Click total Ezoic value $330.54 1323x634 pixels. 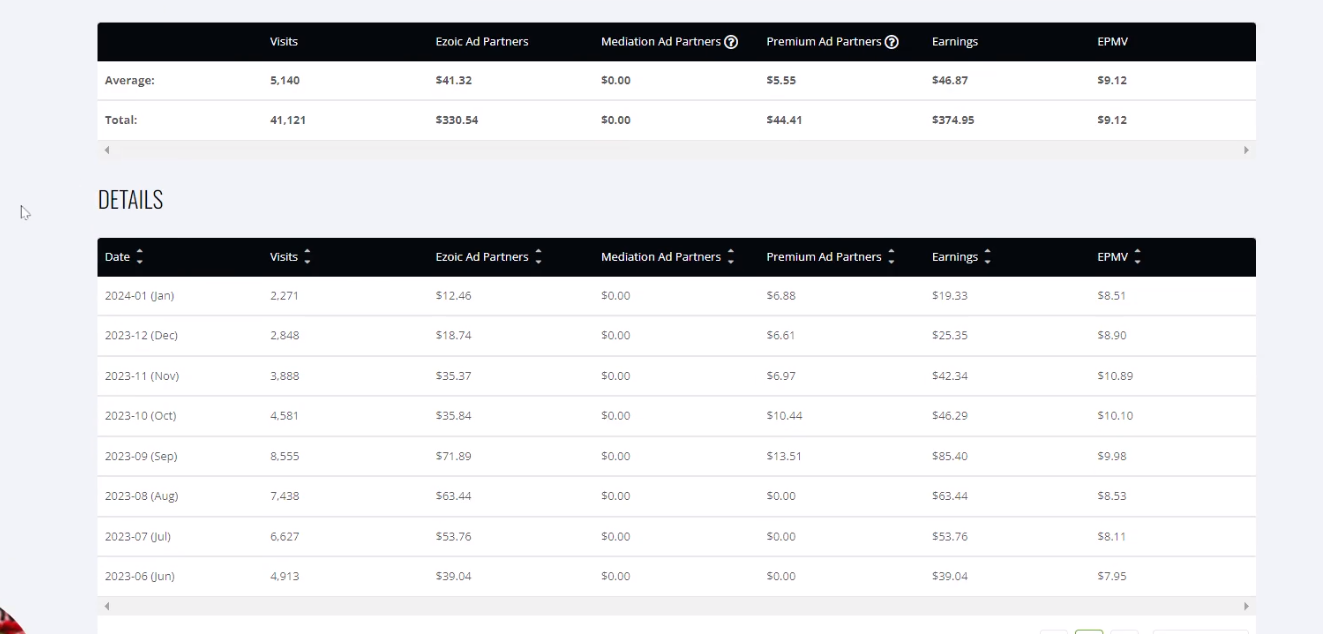[457, 120]
